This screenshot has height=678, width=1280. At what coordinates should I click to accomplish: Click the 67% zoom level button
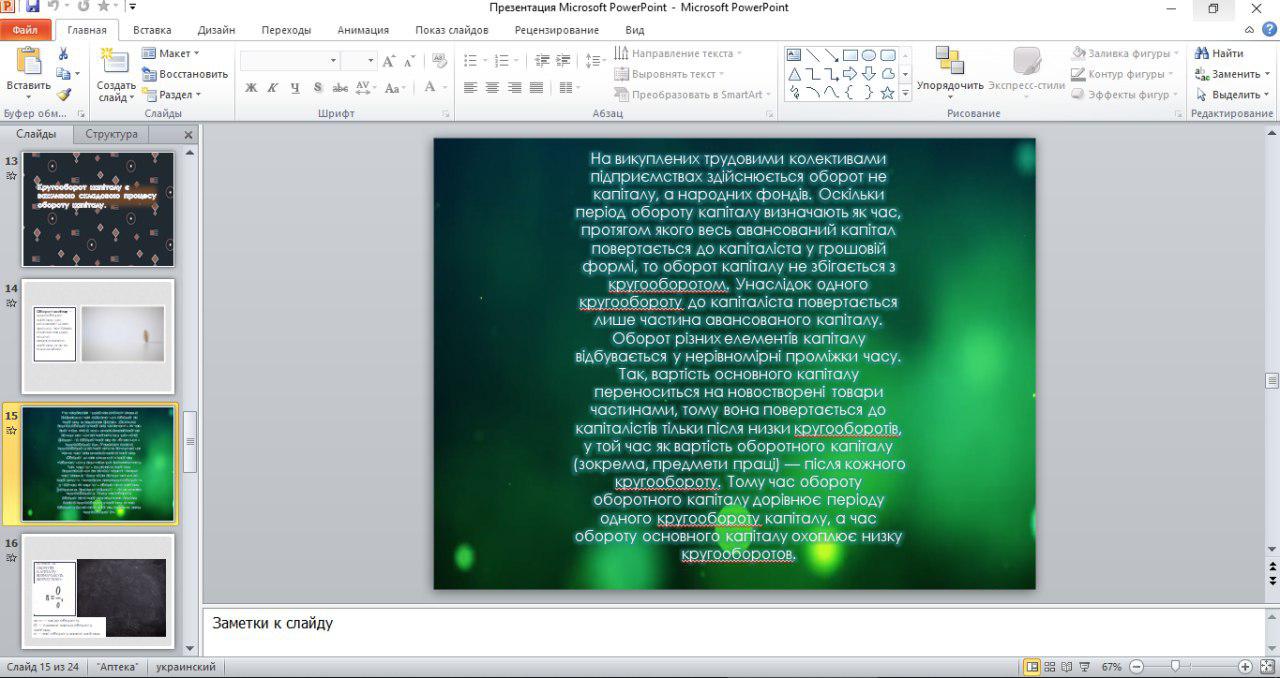[x=1111, y=667]
